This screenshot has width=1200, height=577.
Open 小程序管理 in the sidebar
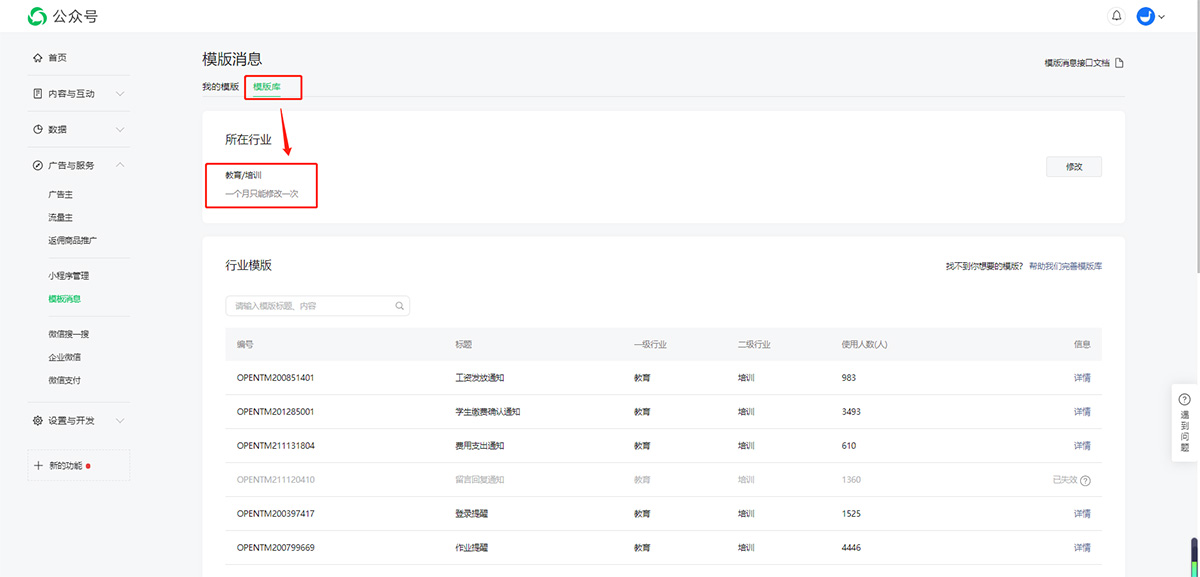point(68,276)
